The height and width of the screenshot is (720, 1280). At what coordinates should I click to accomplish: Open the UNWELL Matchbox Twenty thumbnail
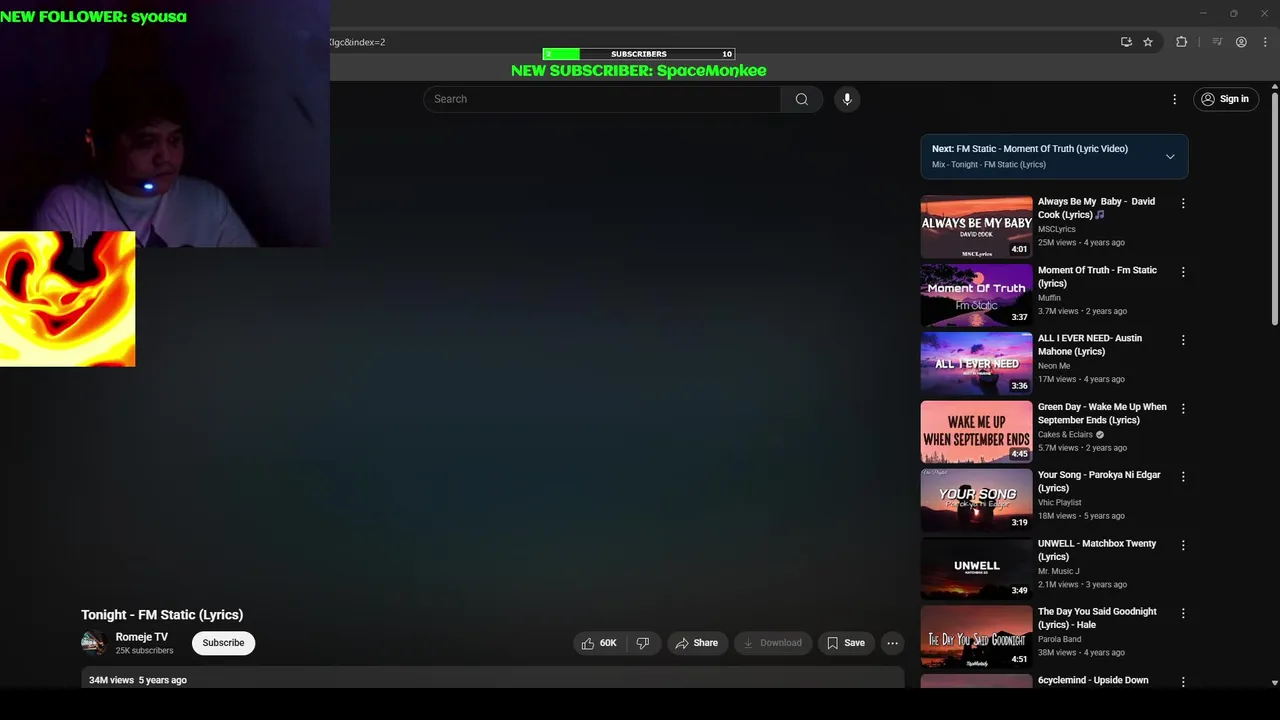click(976, 568)
